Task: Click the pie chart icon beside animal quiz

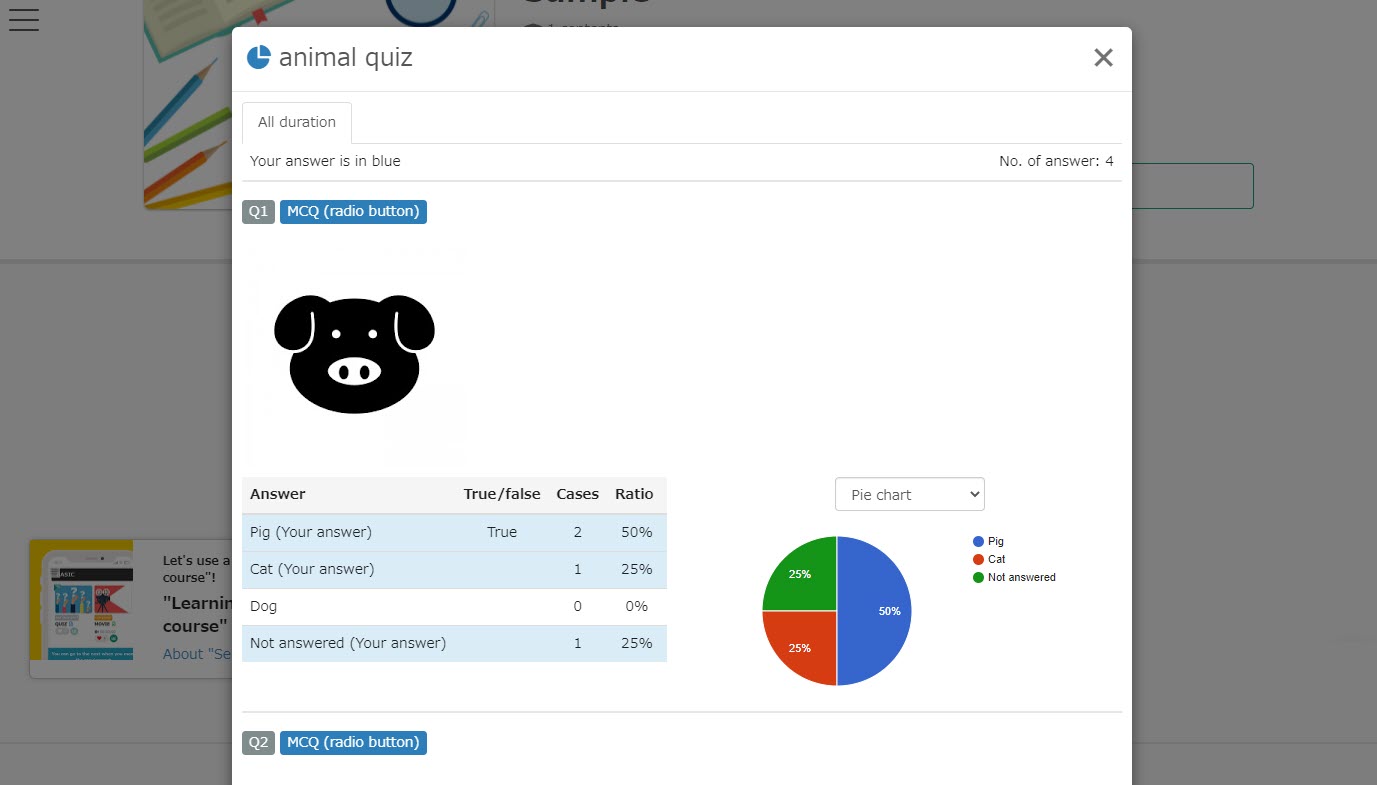Action: [258, 57]
